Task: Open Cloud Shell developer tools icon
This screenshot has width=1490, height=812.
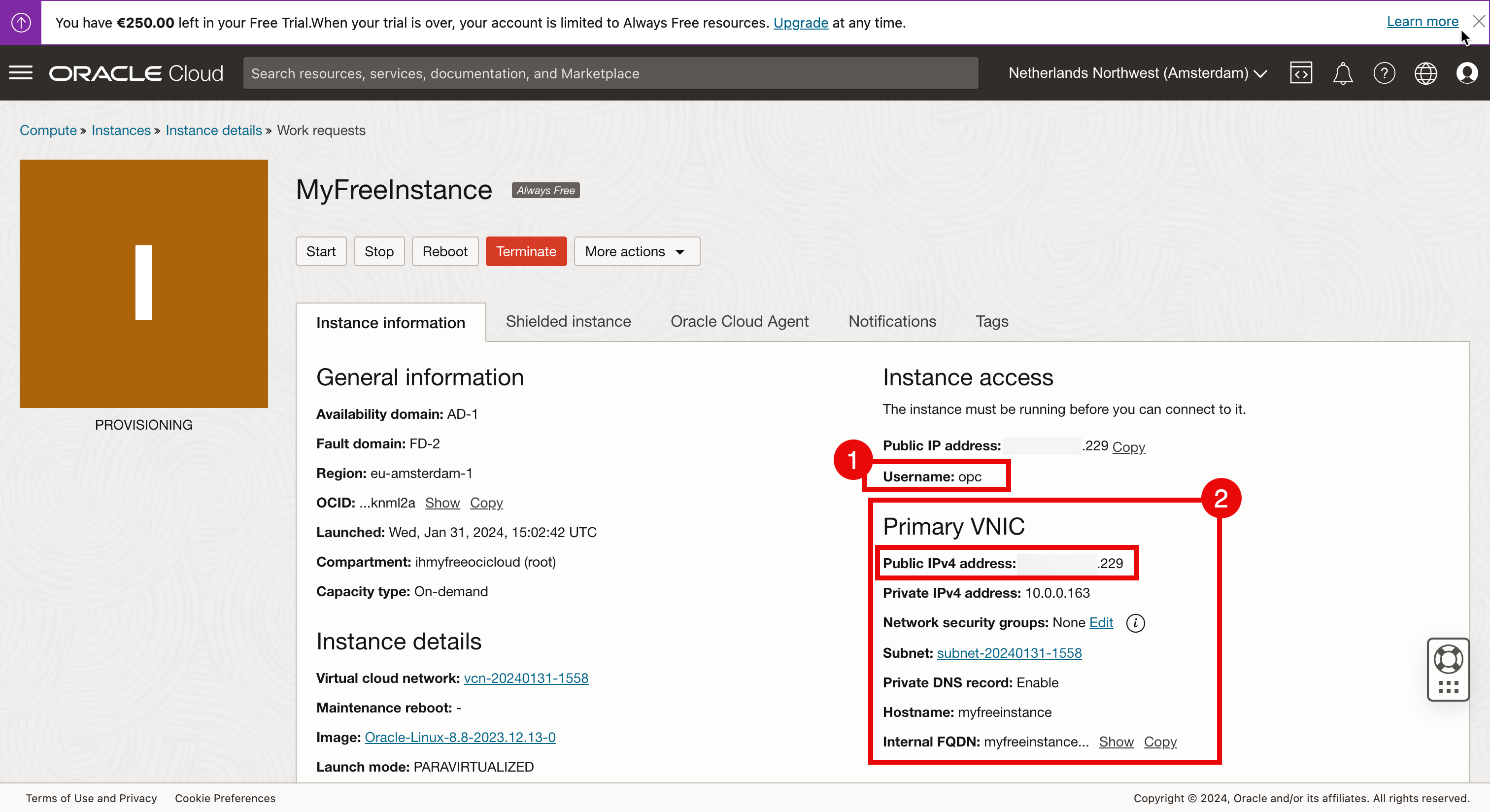Action: click(x=1301, y=73)
